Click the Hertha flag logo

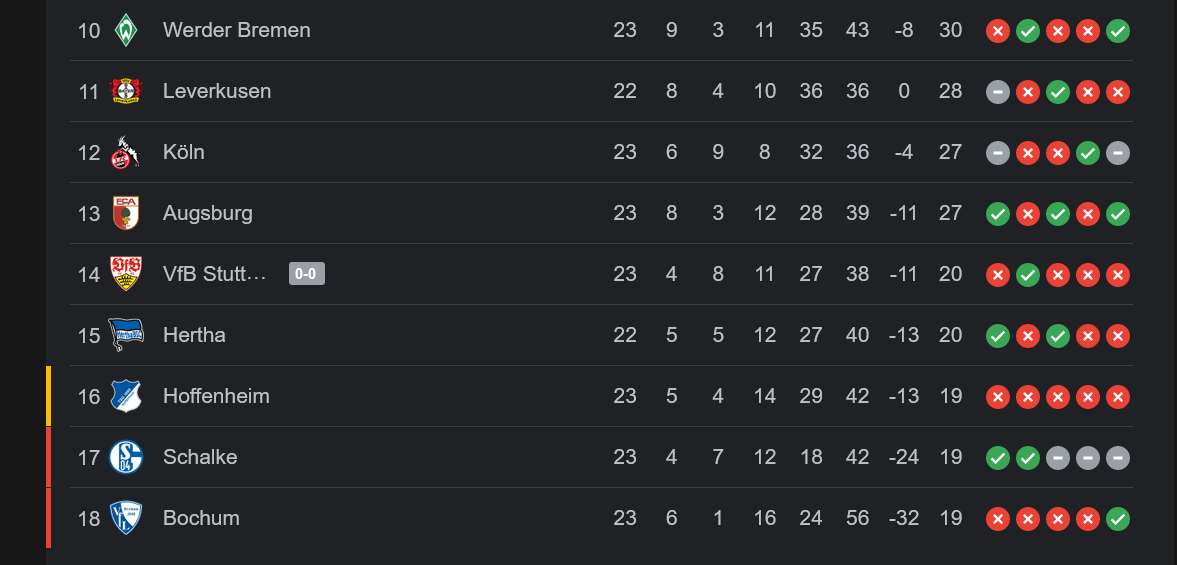(x=125, y=335)
